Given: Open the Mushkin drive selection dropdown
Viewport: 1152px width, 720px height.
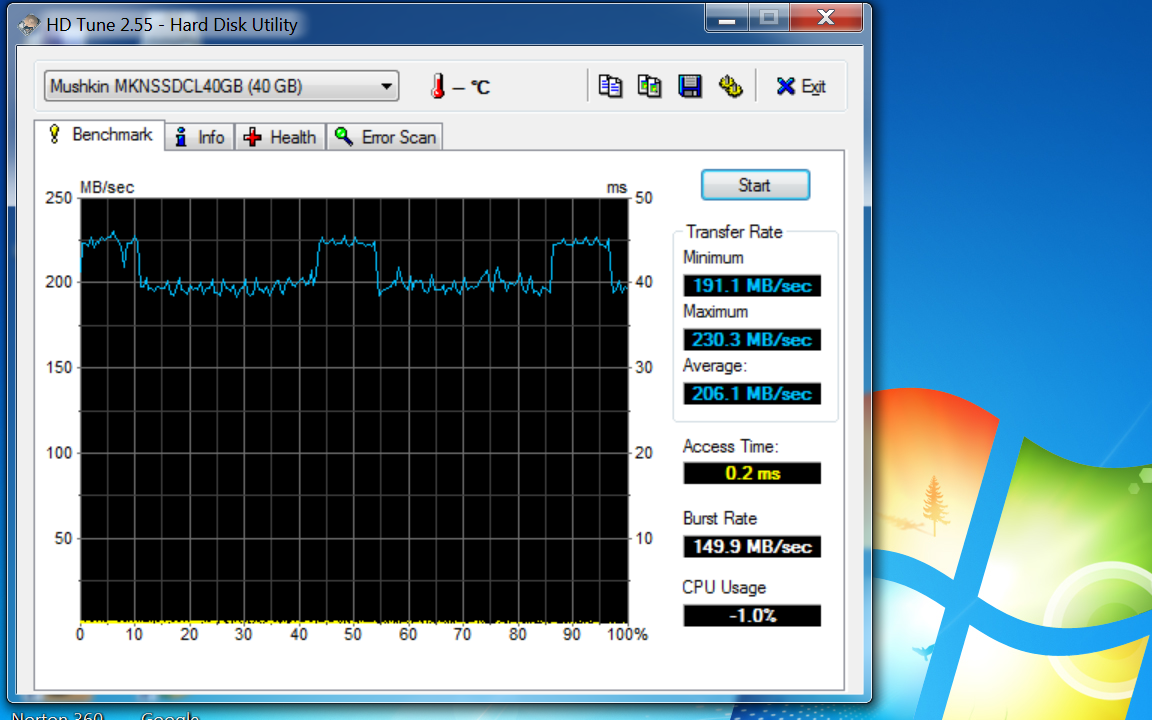Looking at the screenshot, I should click(x=221, y=86).
